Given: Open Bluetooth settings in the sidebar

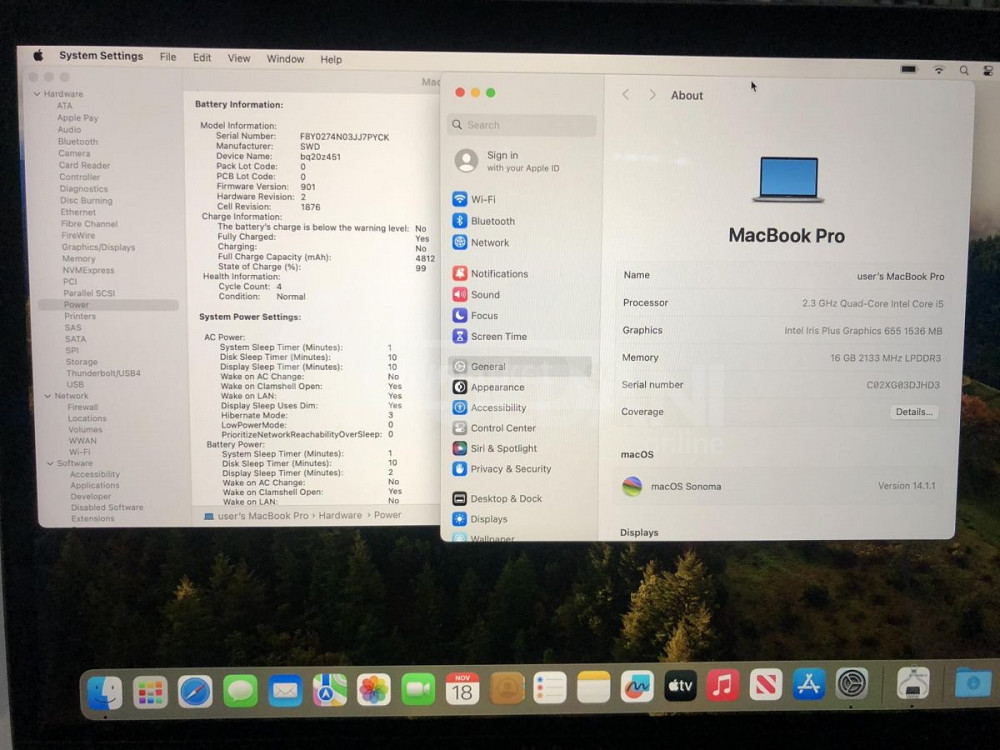Looking at the screenshot, I should (492, 221).
